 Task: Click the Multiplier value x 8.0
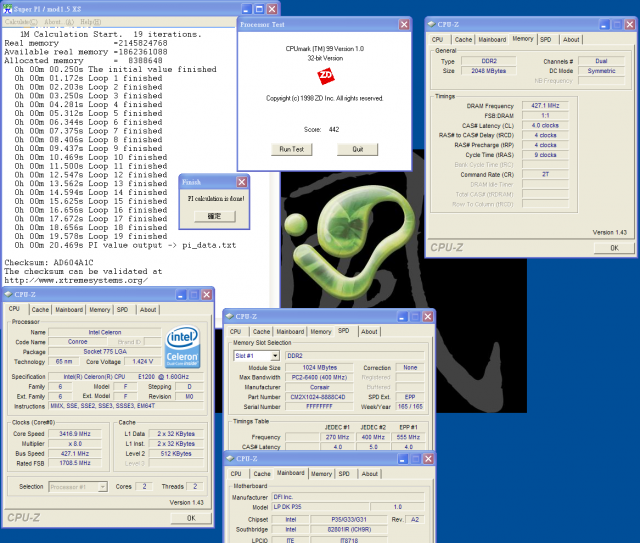click(75, 443)
